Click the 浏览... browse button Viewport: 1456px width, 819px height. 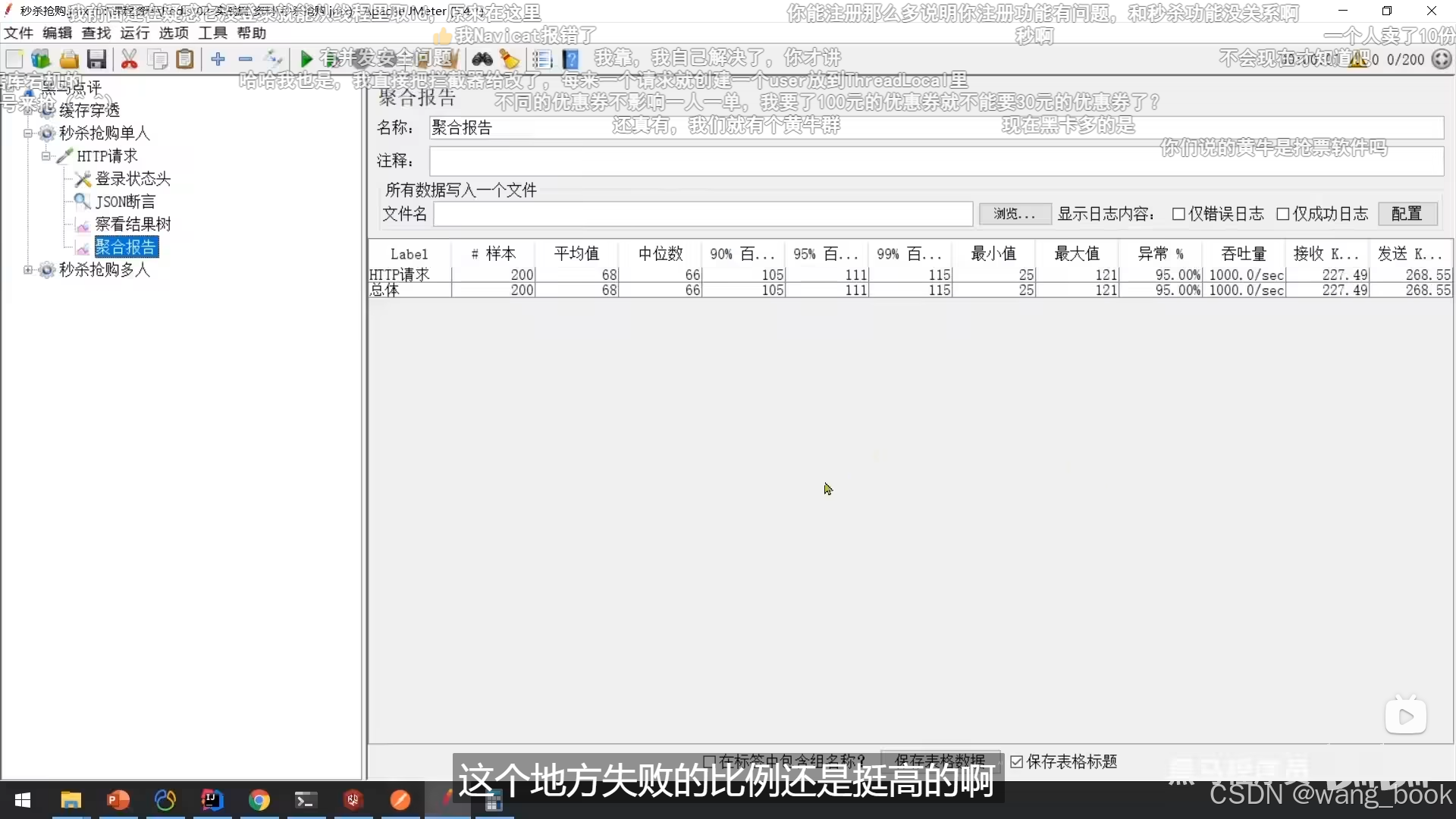1015,214
